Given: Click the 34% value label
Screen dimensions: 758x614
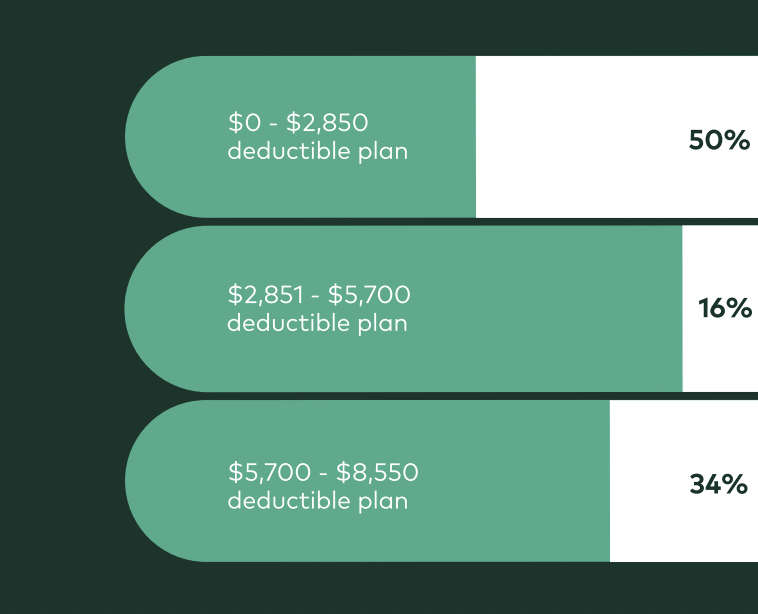Looking at the screenshot, I should 719,485.
